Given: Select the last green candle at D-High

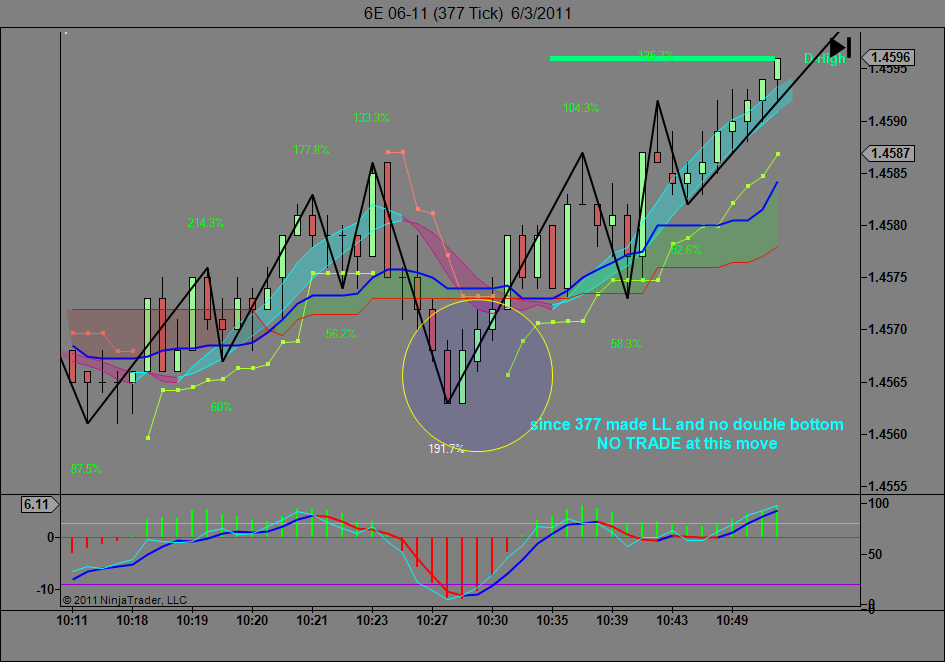Looking at the screenshot, I should pos(777,69).
